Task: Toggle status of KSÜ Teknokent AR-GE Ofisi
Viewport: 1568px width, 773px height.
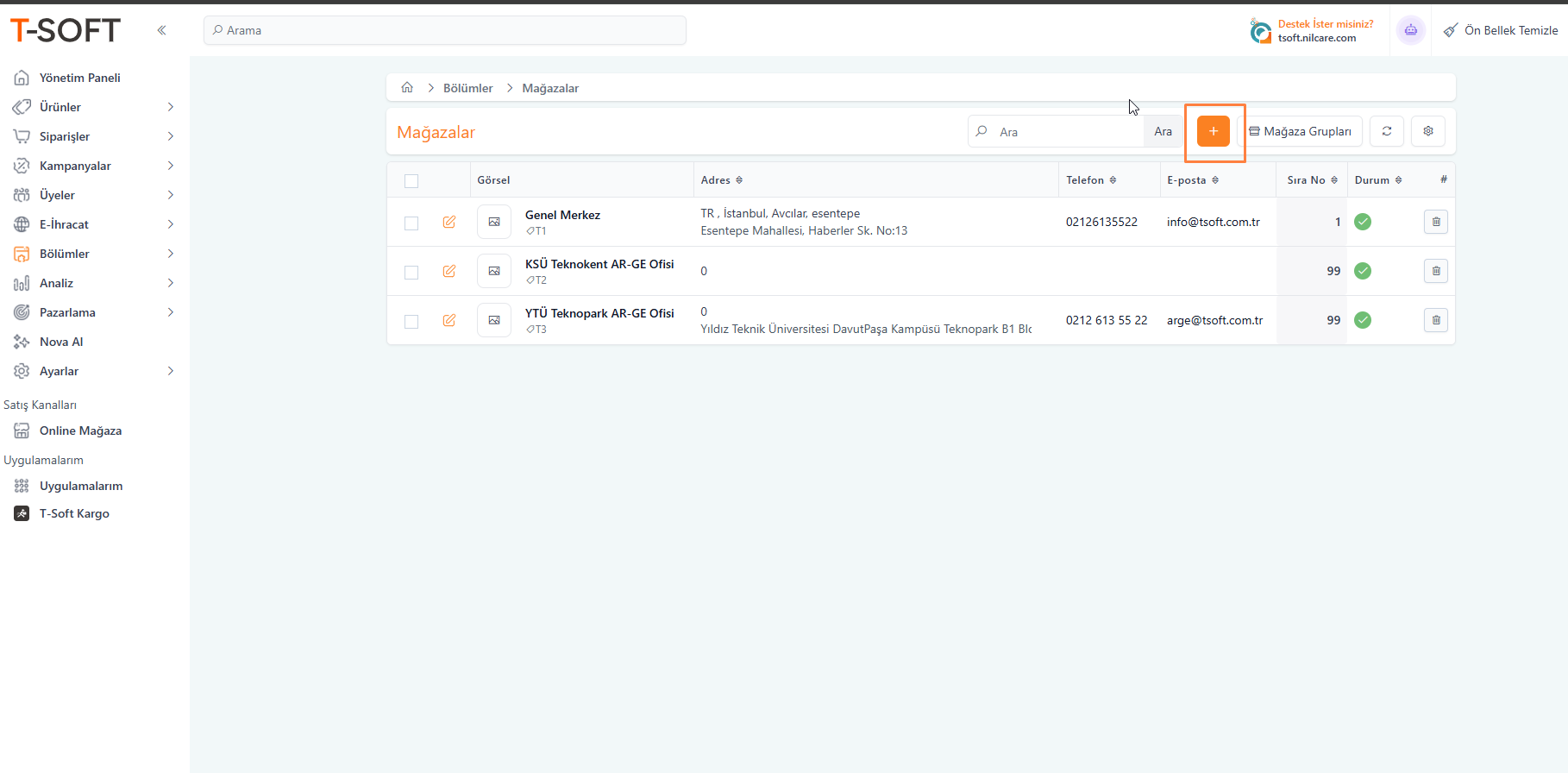Action: pos(1363,271)
